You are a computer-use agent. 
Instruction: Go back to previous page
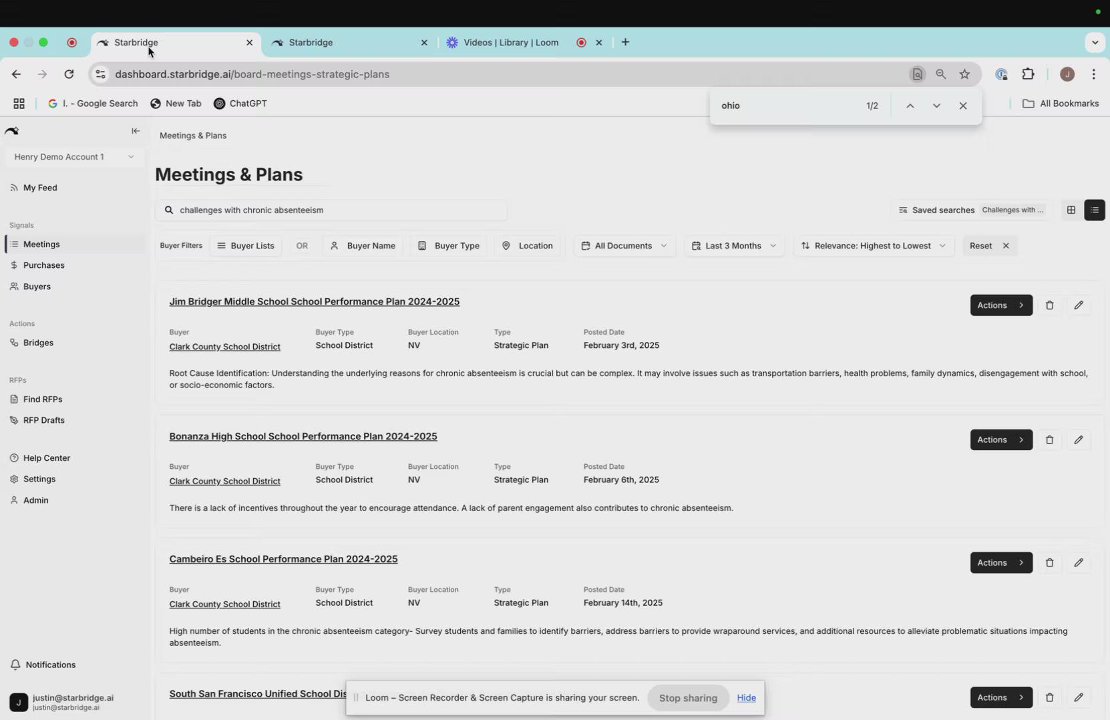click(x=16, y=74)
